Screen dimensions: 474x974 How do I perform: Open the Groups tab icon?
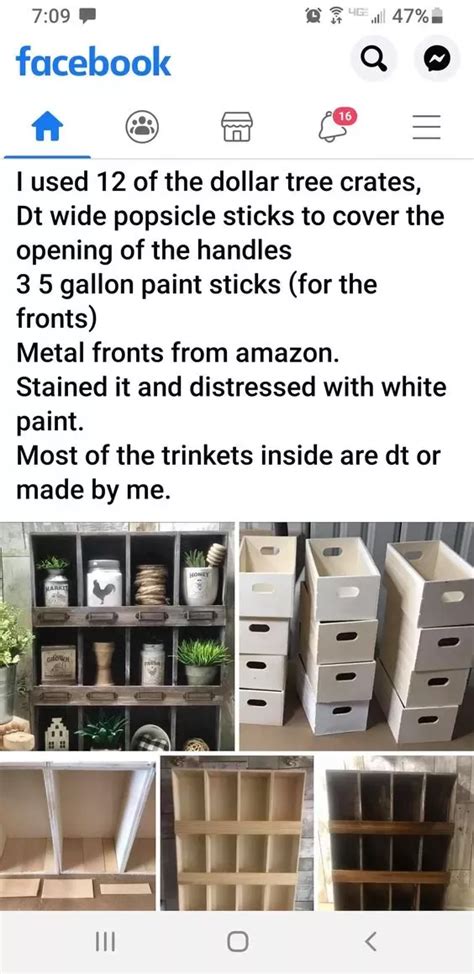coord(142,127)
